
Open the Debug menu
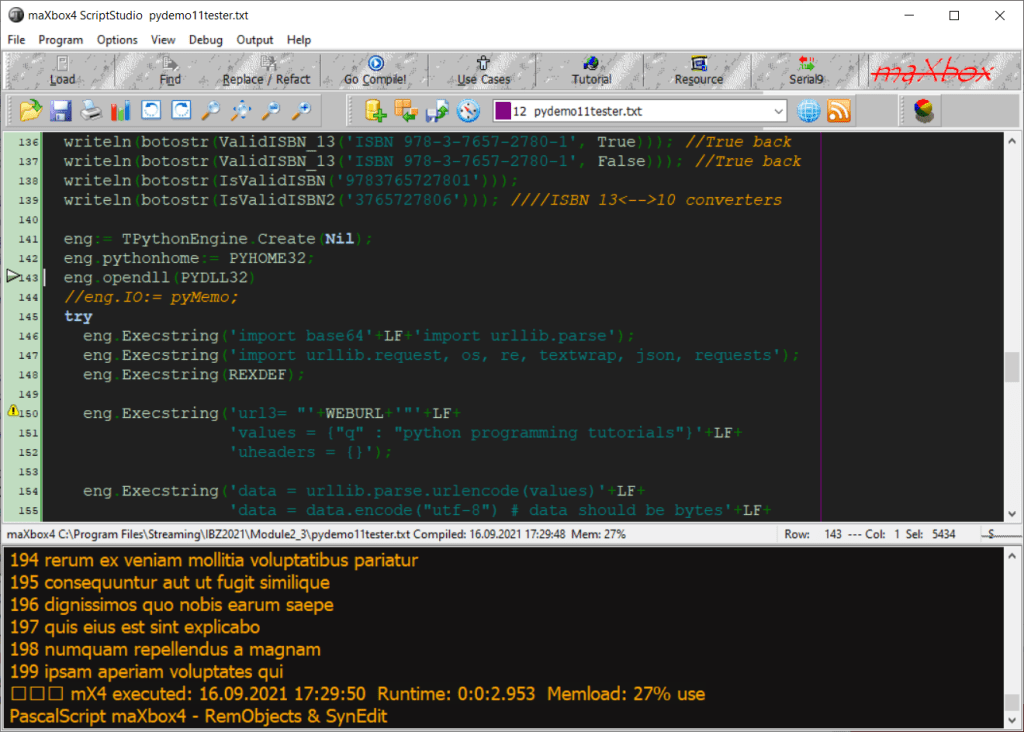[x=206, y=40]
